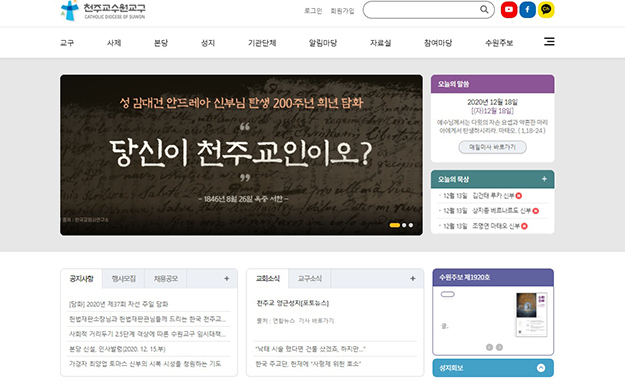
Task: Expand 오늘의 묵상 with plus icon
Action: click(544, 179)
